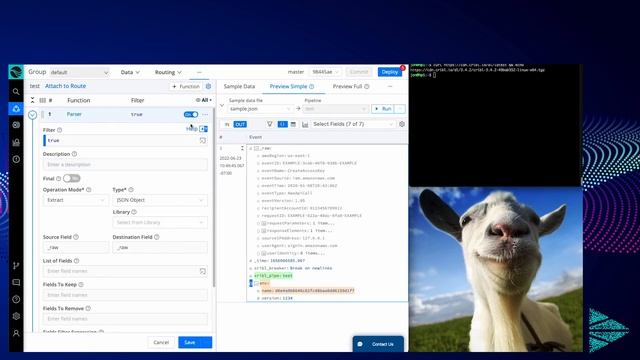Open the Library select dropdown

(x=160, y=222)
